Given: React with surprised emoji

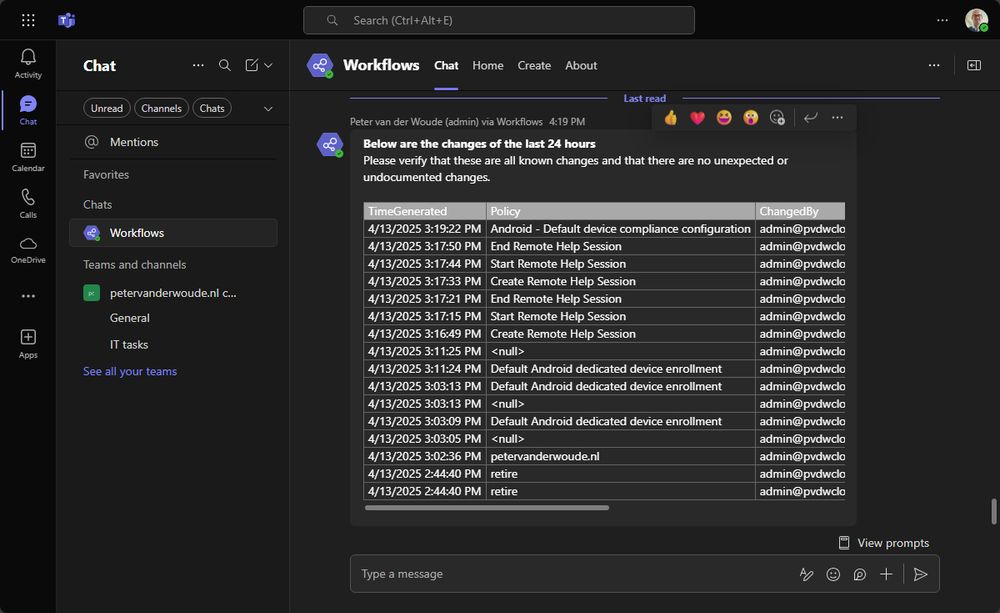Looking at the screenshot, I should [x=751, y=117].
